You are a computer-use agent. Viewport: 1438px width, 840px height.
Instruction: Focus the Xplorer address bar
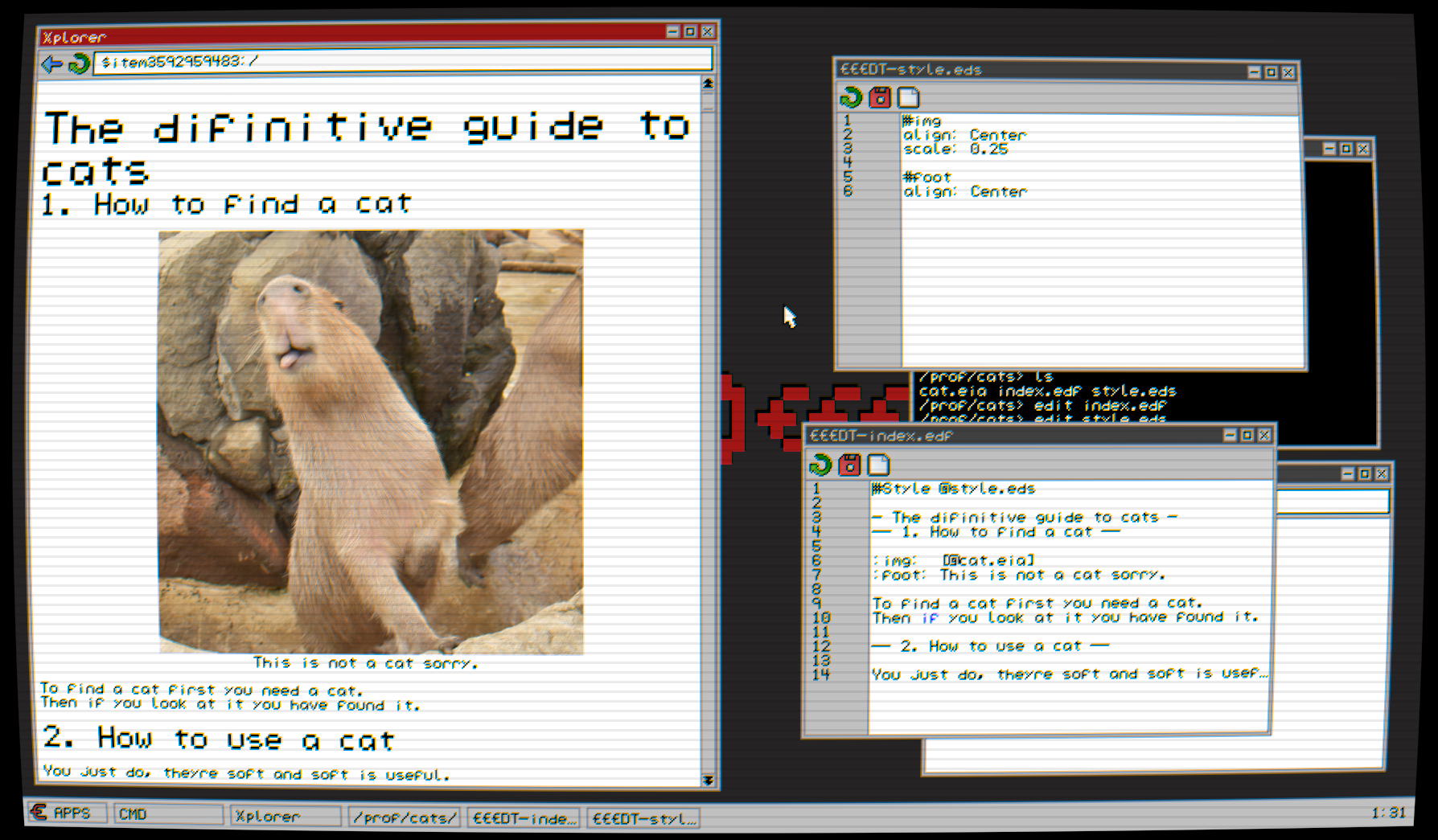point(403,61)
